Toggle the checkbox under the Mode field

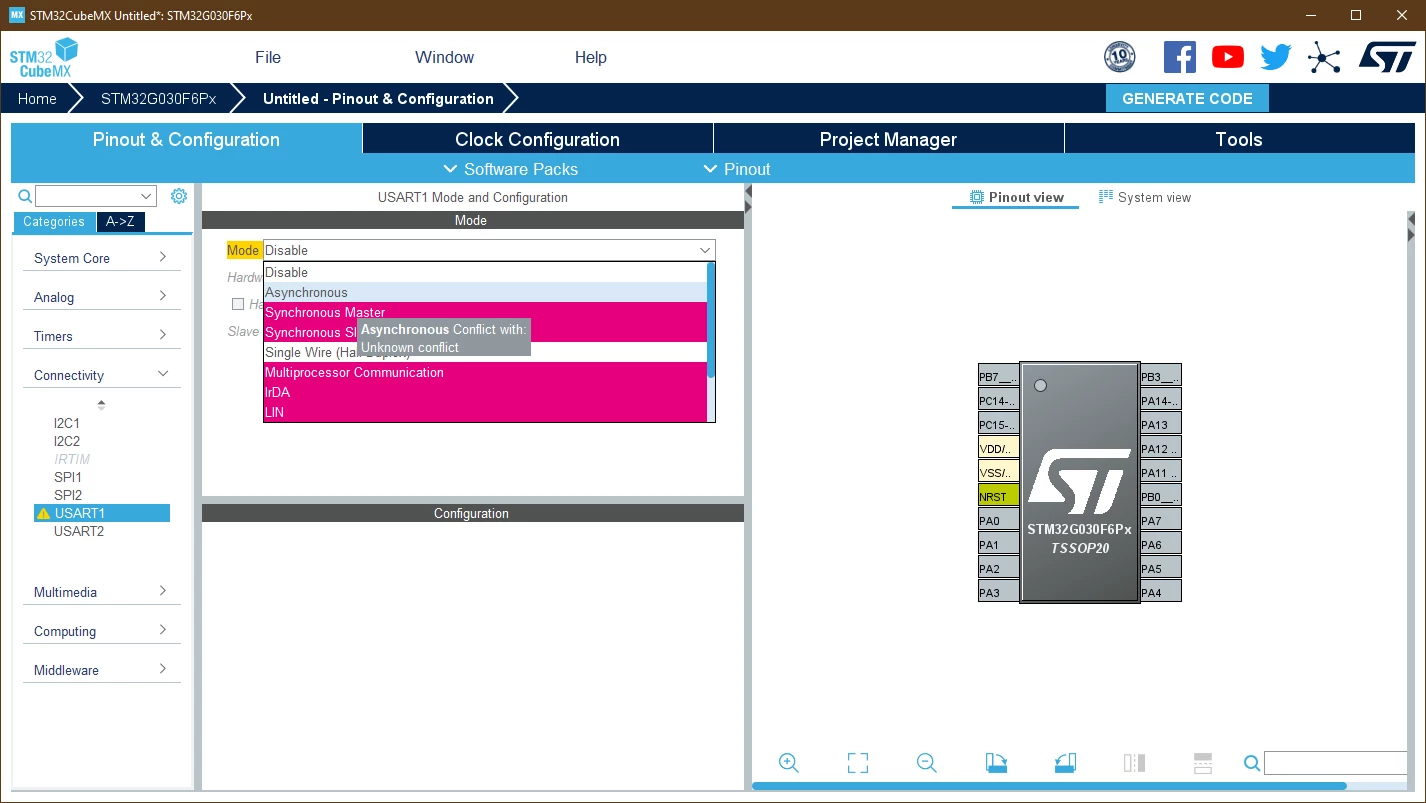tap(238, 304)
